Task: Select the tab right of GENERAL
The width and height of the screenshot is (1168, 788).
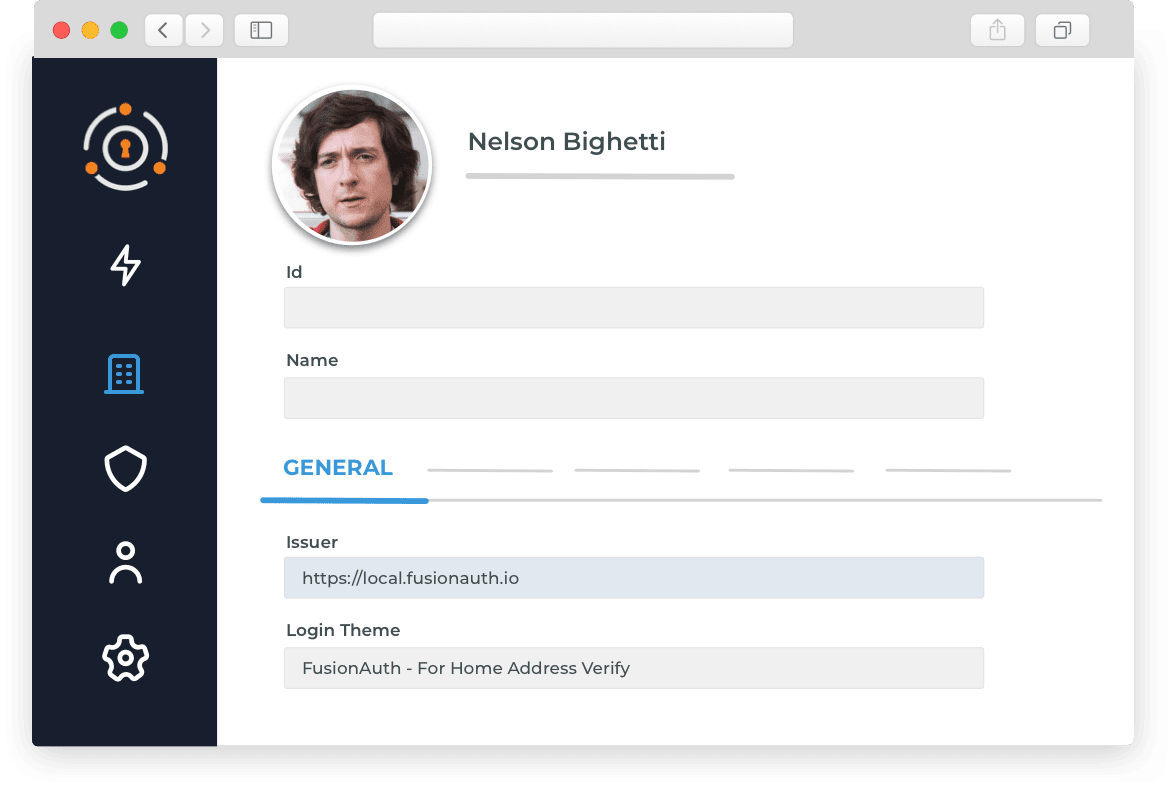Action: [x=489, y=469]
